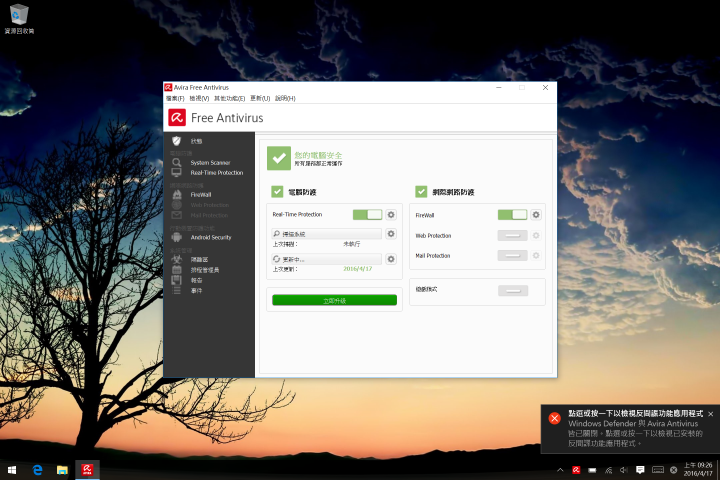
Task: Open Real-Time Protection settings gear
Action: (x=391, y=215)
